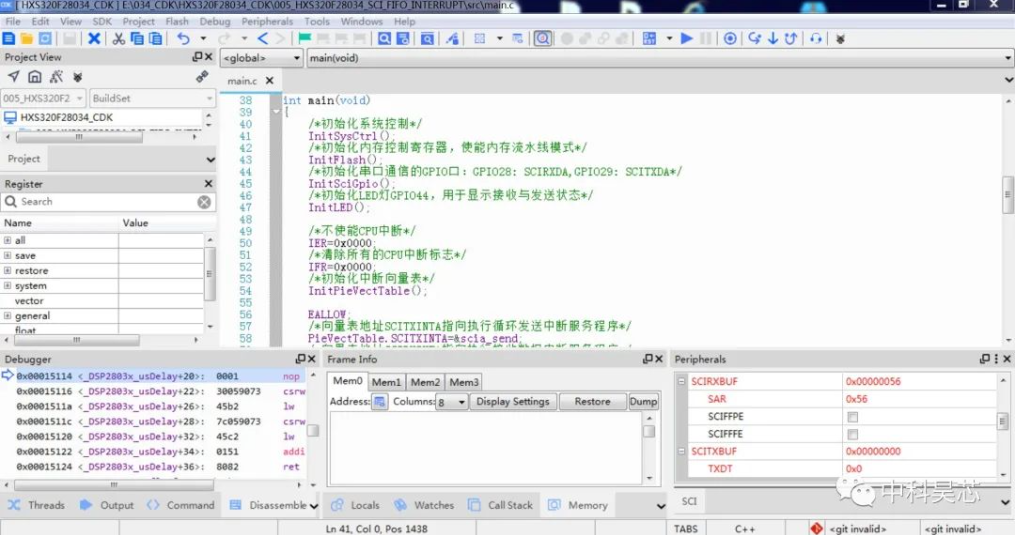Collapse the SCITXBUF peripheral node
This screenshot has height=535, width=1015.
(x=682, y=451)
